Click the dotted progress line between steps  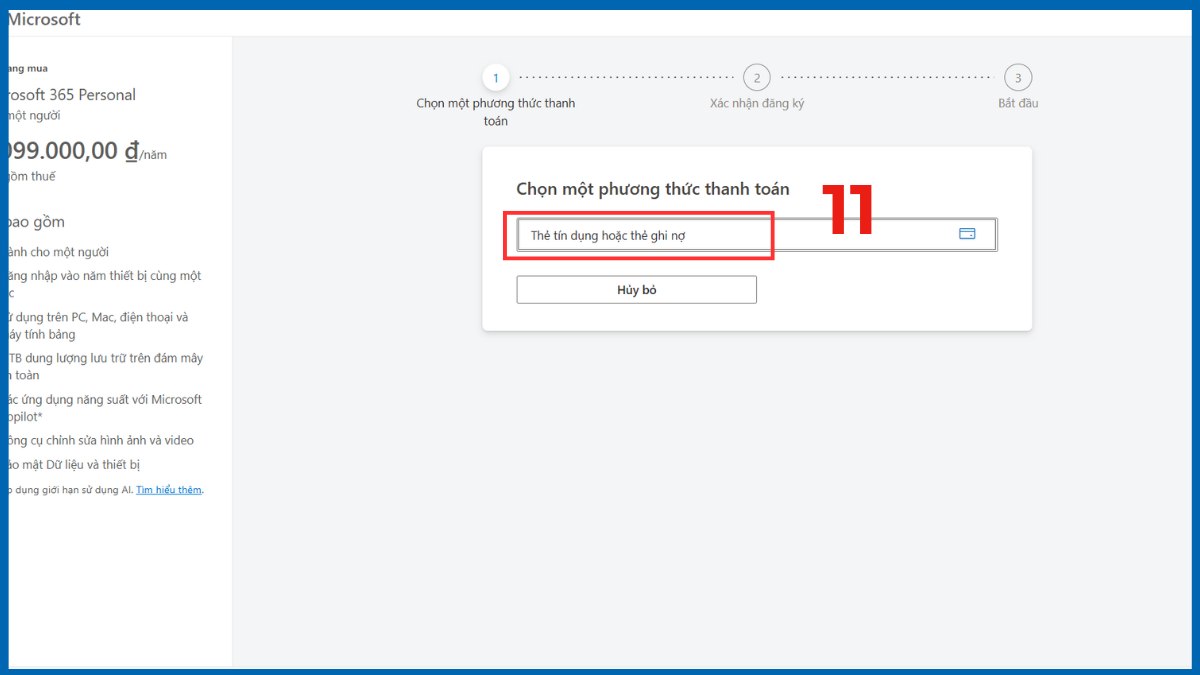tap(626, 77)
